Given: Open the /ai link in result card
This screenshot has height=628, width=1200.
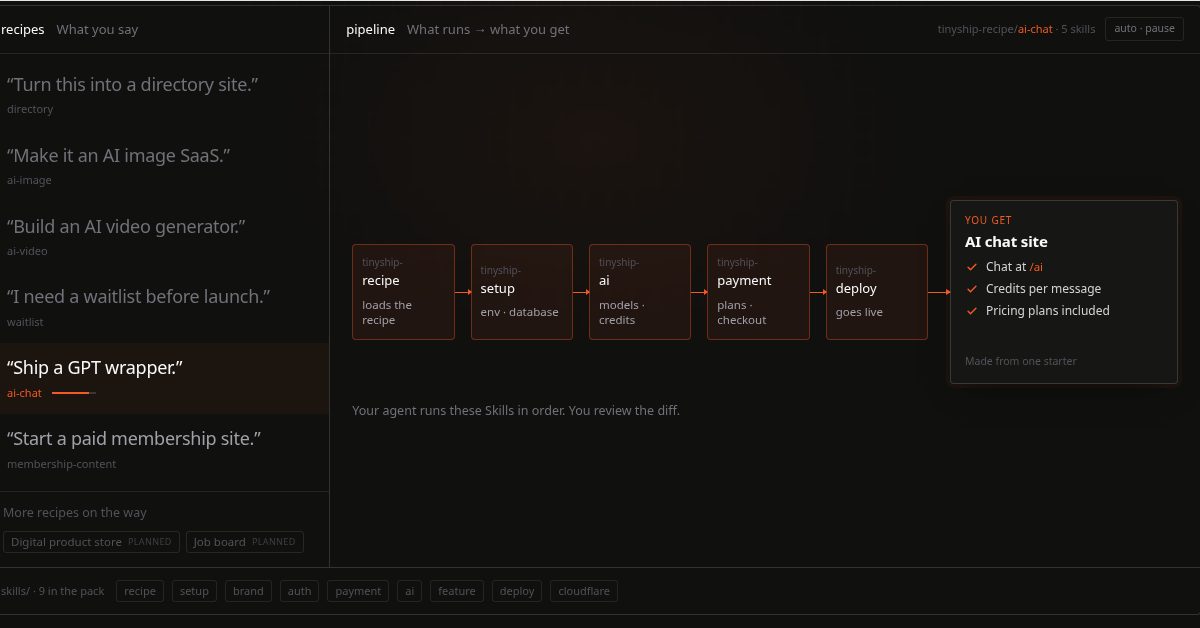Looking at the screenshot, I should (1036, 267).
